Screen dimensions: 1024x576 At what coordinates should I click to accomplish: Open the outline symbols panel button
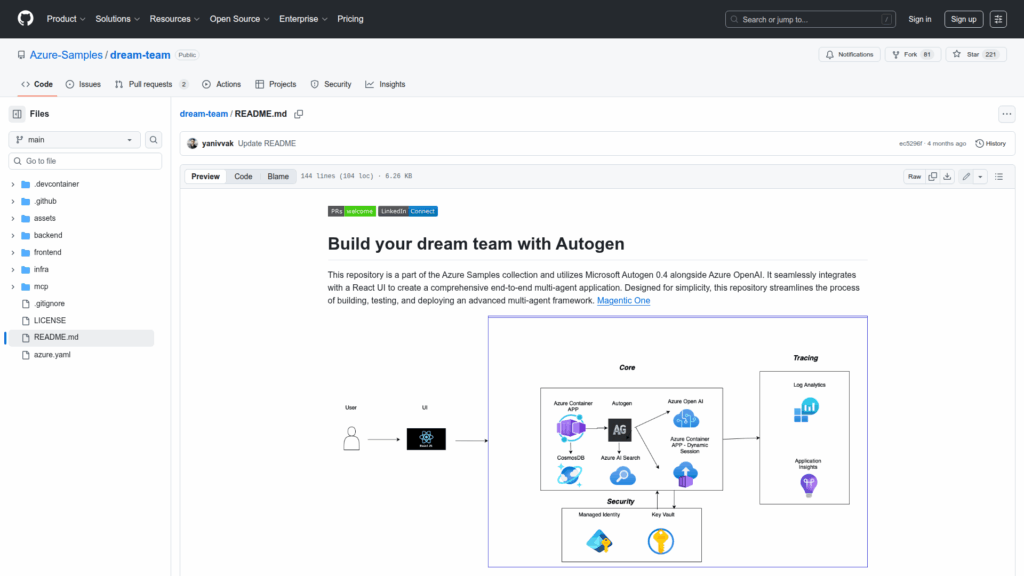[998, 176]
